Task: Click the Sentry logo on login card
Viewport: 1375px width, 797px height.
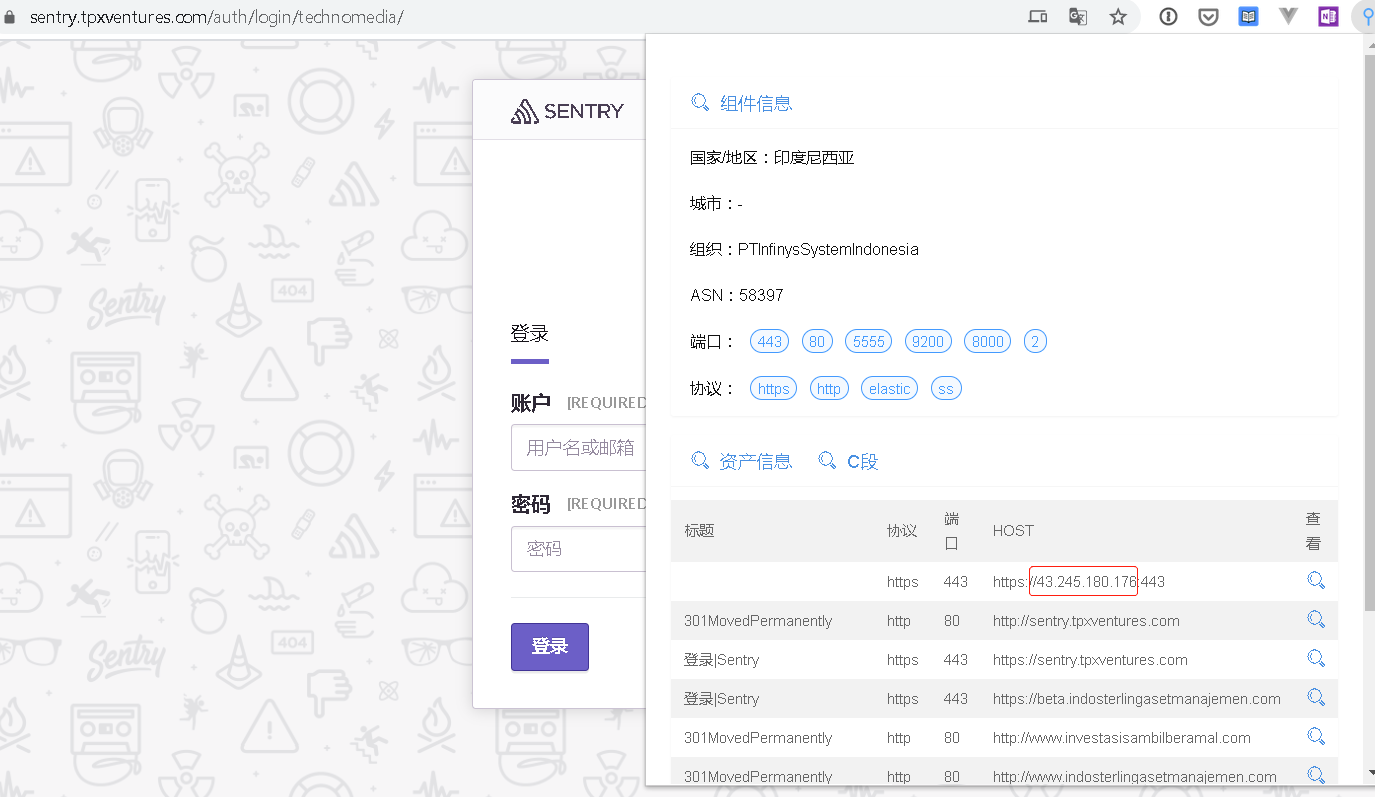Action: [567, 111]
